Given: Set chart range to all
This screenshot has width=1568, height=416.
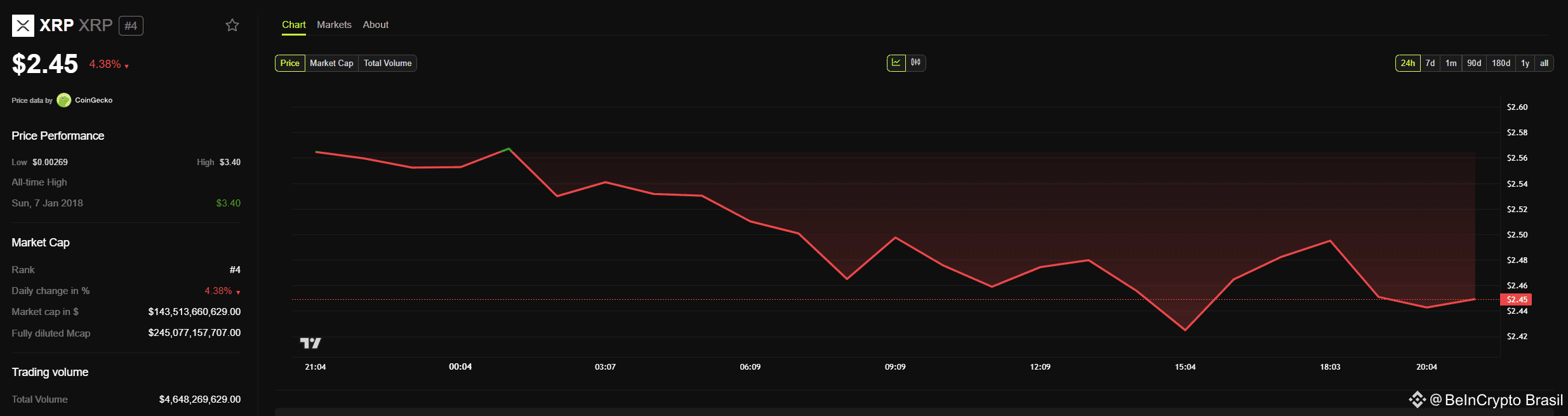Looking at the screenshot, I should [x=1545, y=64].
